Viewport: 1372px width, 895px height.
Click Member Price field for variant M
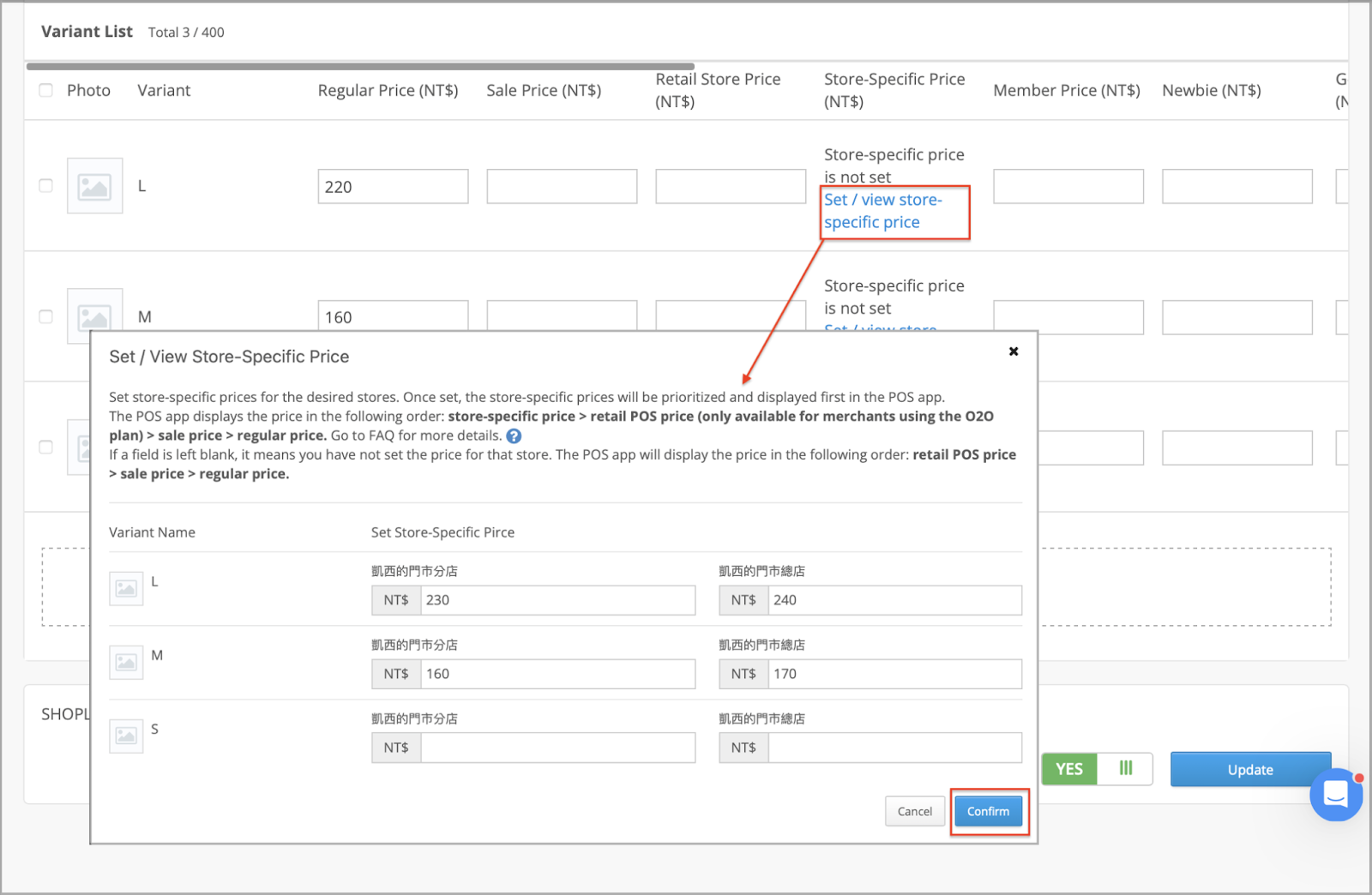pos(1068,317)
